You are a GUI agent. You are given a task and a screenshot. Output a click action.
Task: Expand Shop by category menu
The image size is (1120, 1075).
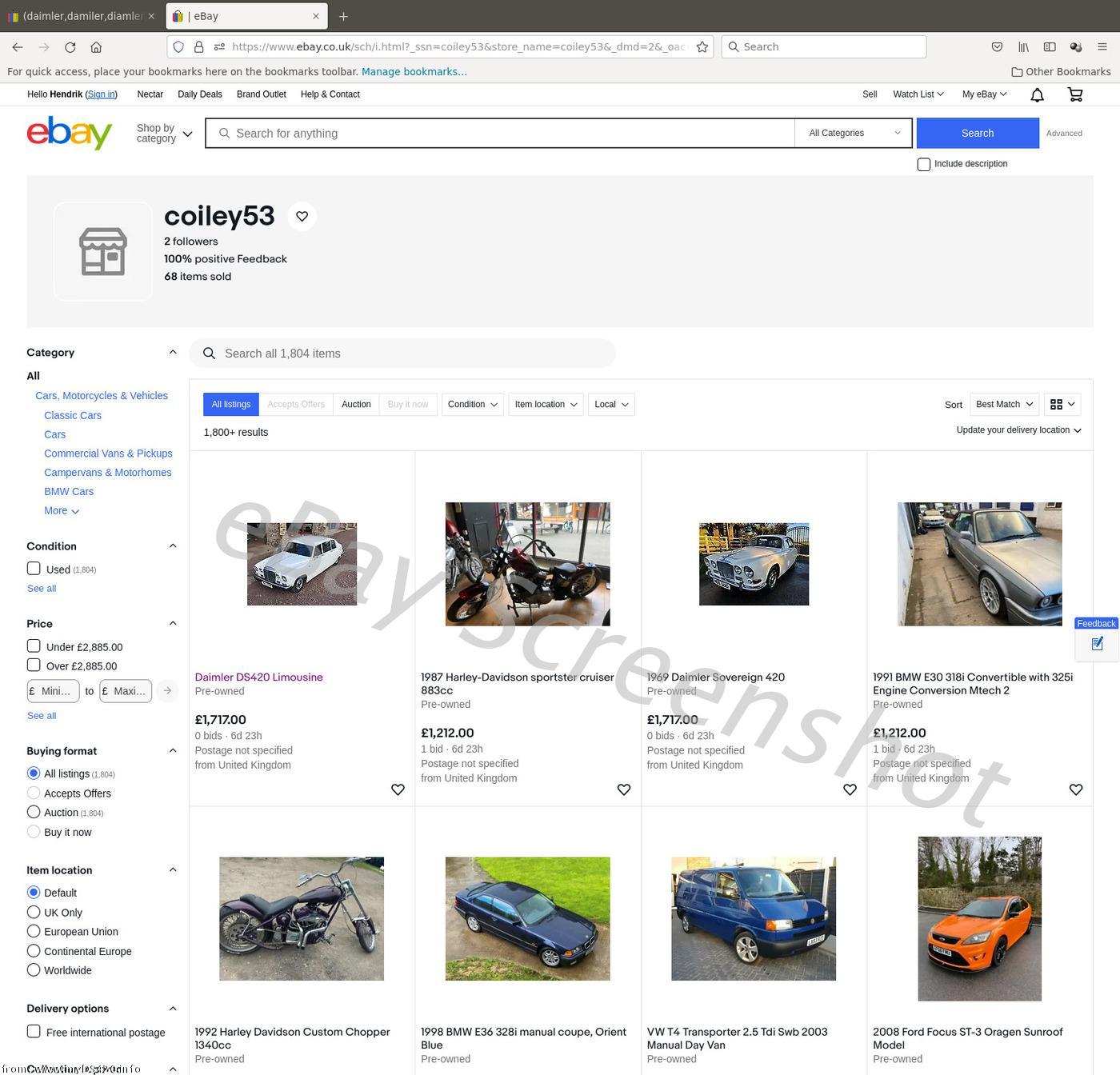click(164, 134)
